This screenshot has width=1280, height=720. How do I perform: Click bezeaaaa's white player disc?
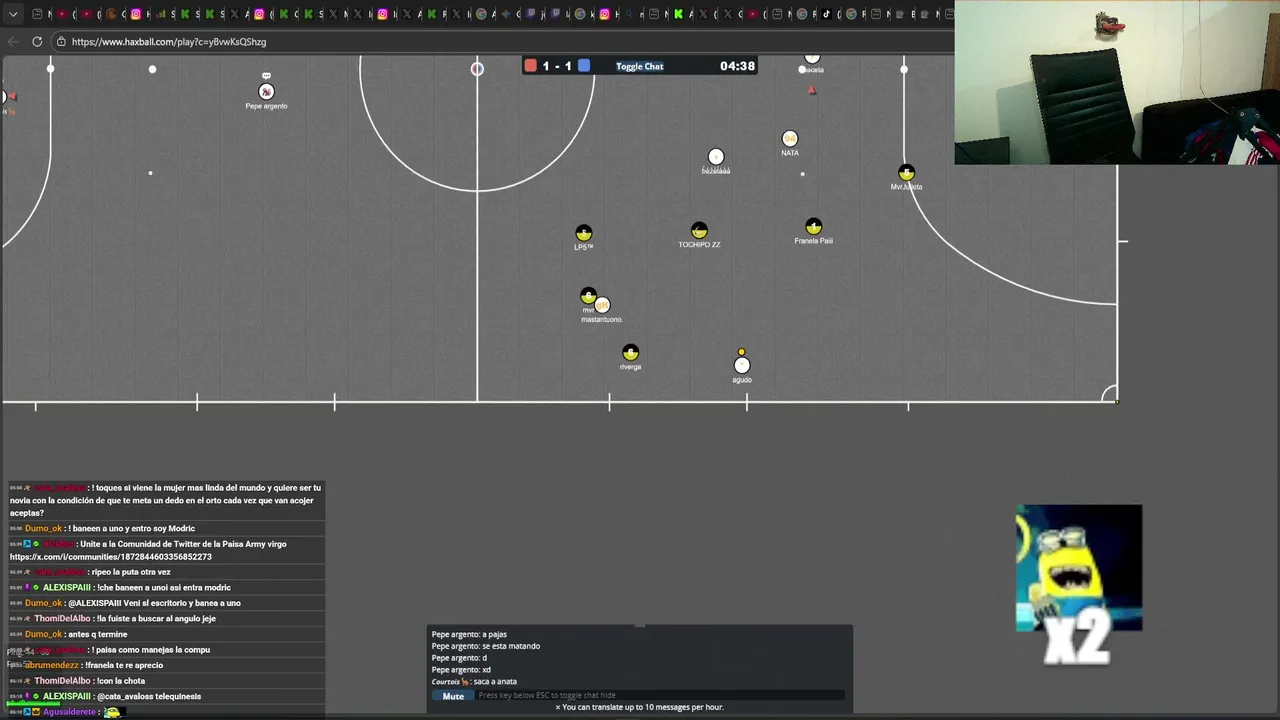click(x=716, y=156)
